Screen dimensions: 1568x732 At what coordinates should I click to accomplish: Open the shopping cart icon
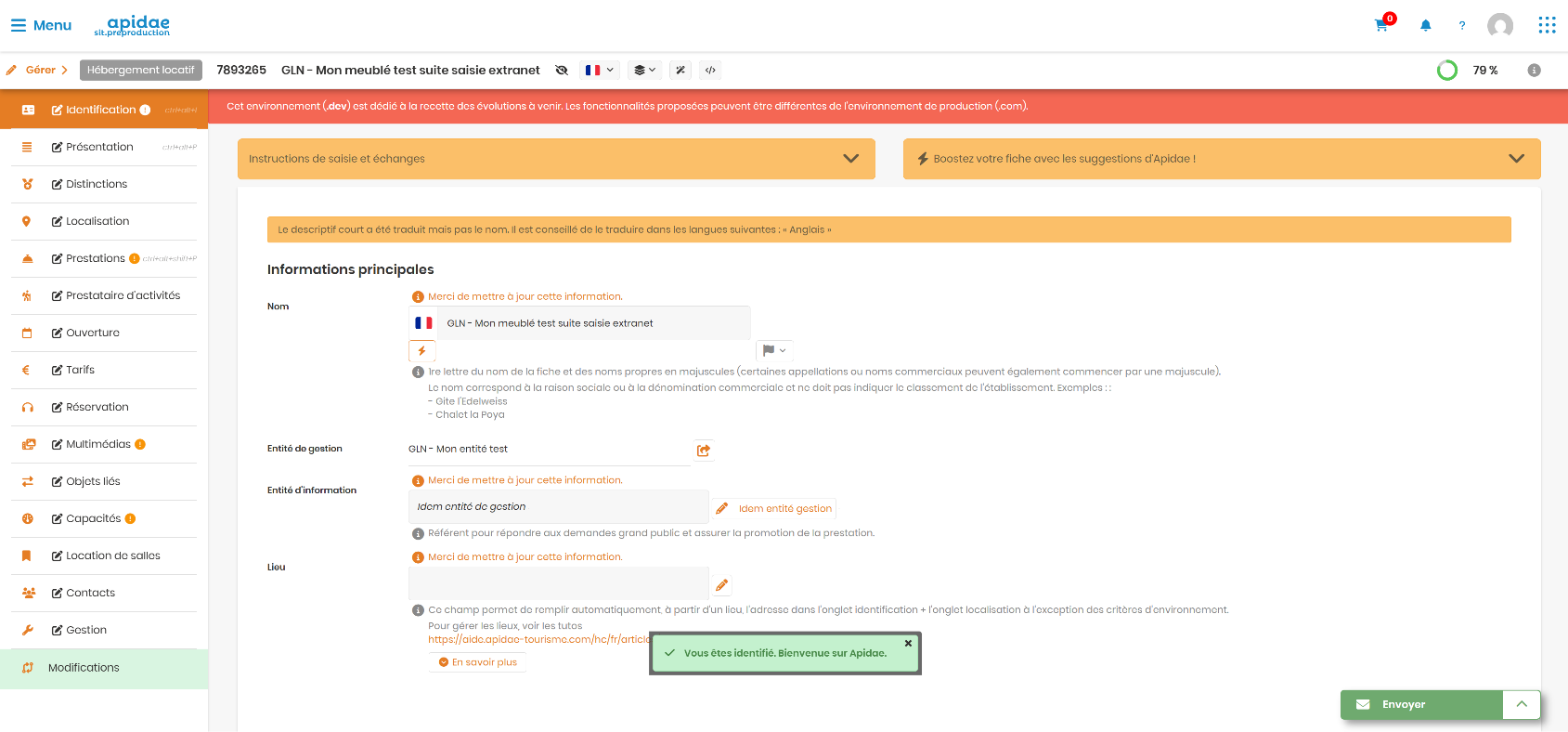pyautogui.click(x=1381, y=25)
